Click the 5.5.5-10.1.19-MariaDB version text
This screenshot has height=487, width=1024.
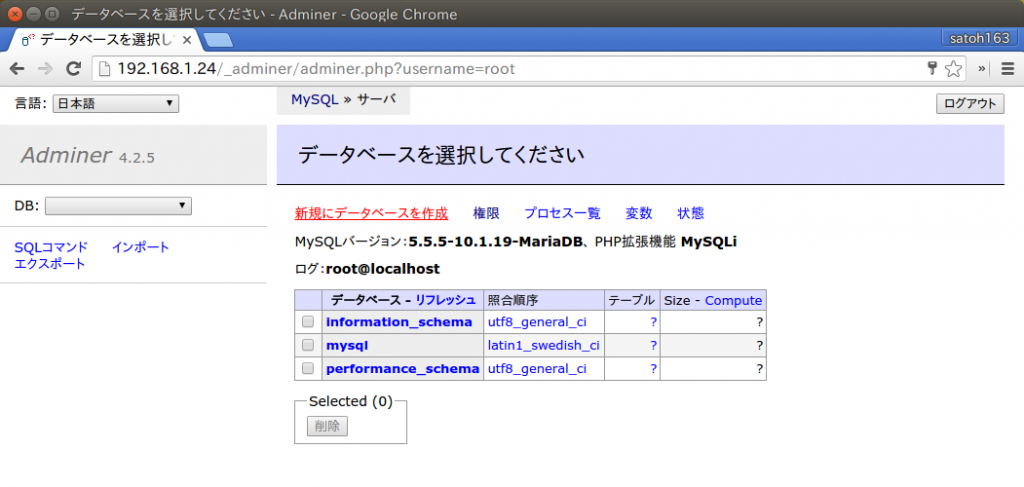pos(494,242)
